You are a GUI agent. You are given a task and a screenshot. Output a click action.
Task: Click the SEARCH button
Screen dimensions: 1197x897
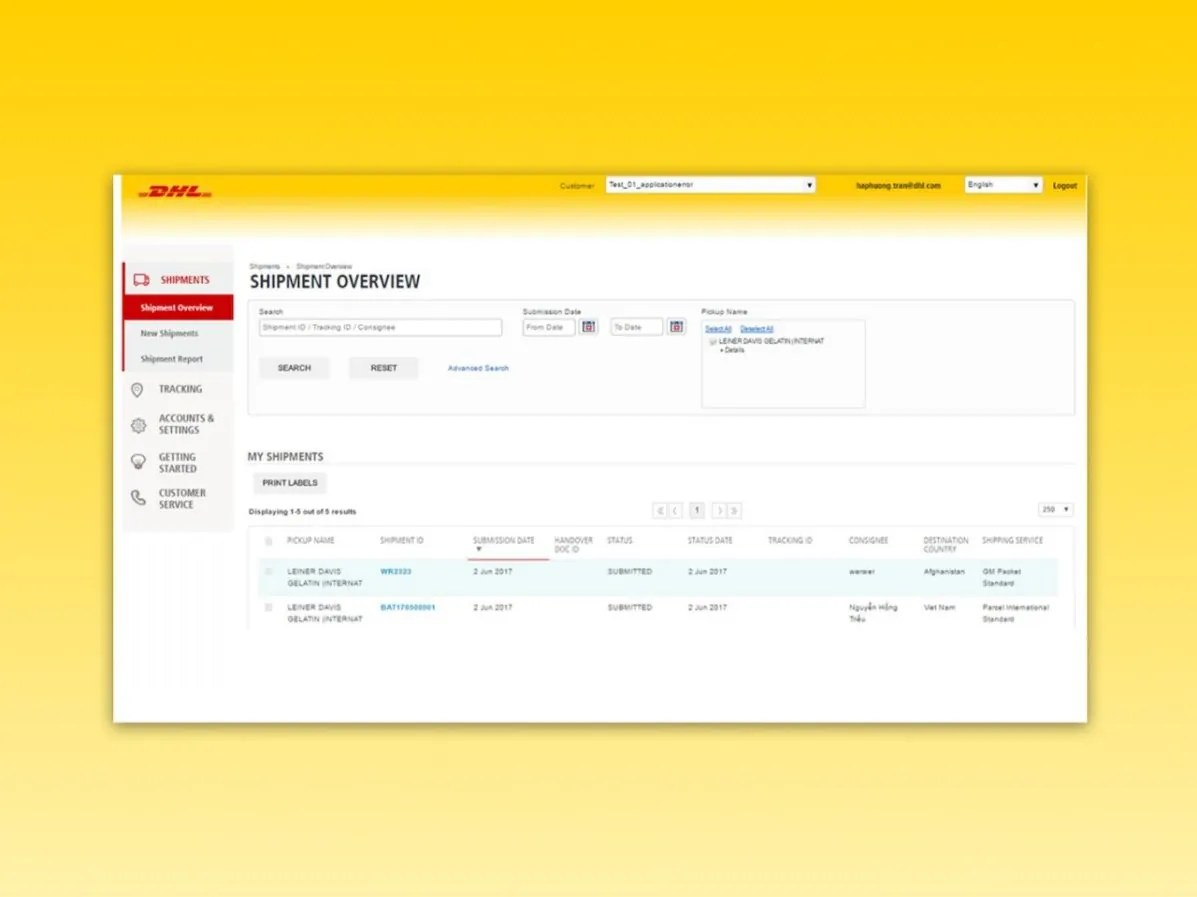coord(294,368)
